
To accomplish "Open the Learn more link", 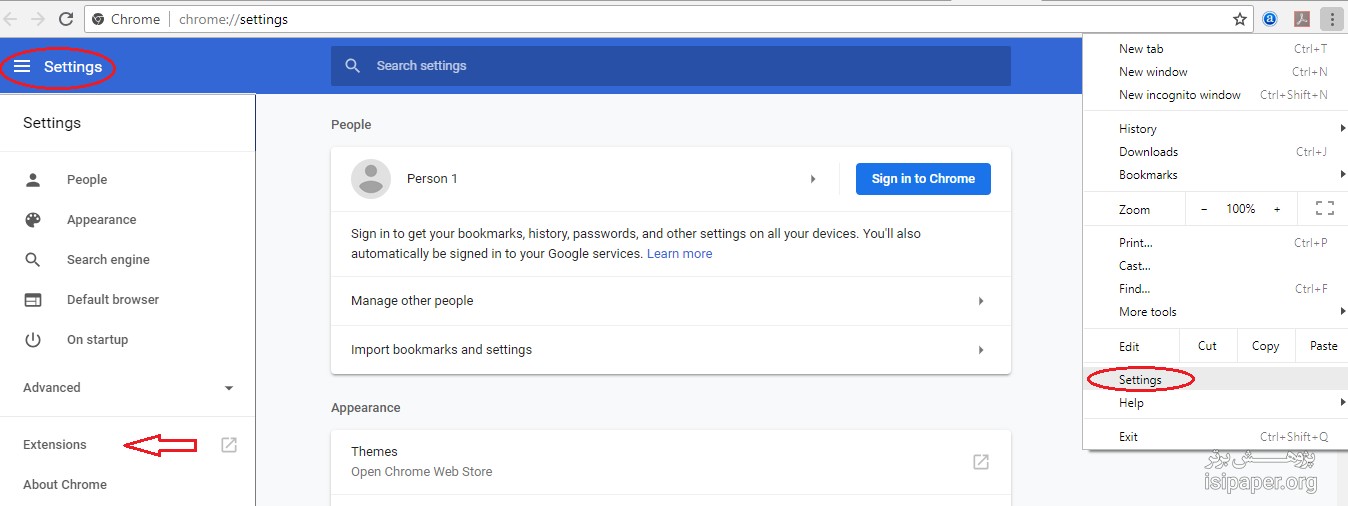I will coord(680,254).
